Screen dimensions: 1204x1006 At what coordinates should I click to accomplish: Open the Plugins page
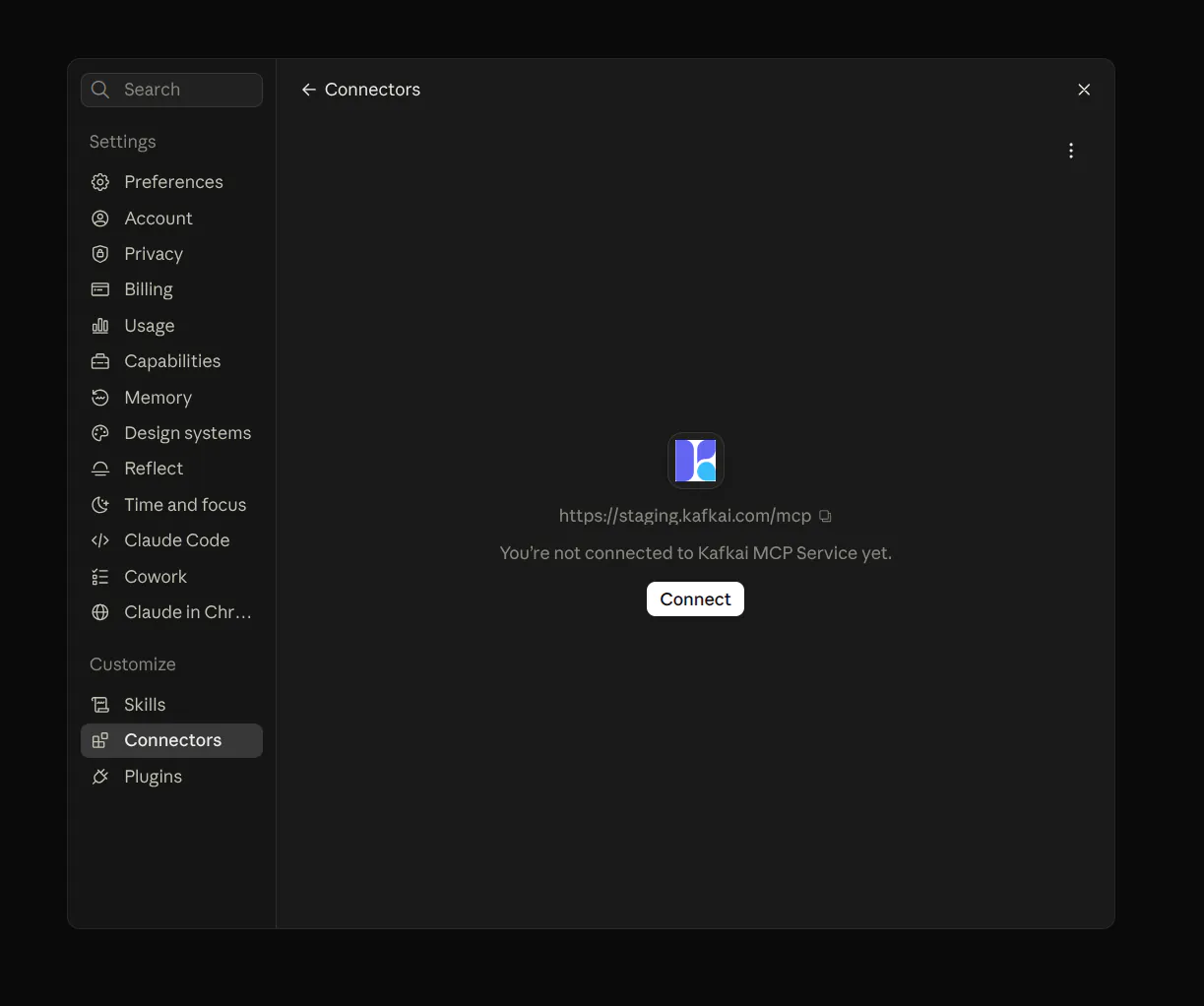171,777
